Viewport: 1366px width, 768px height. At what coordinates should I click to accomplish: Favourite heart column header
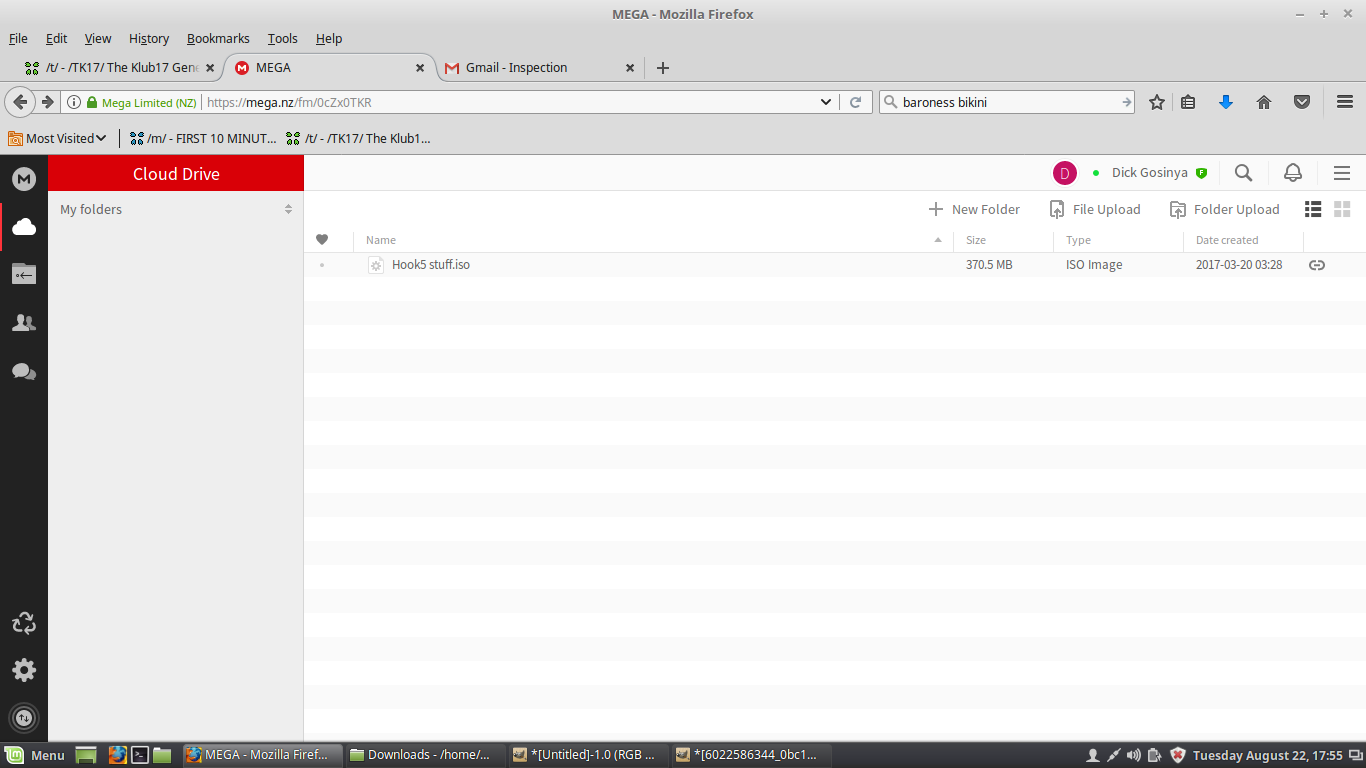coord(322,240)
